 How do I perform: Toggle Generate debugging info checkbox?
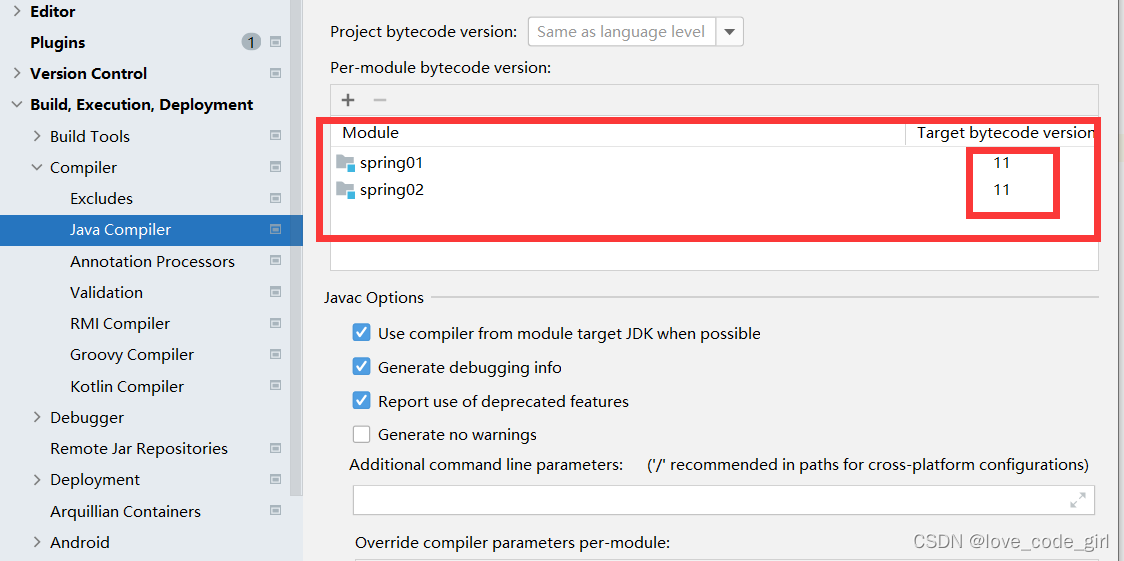362,367
